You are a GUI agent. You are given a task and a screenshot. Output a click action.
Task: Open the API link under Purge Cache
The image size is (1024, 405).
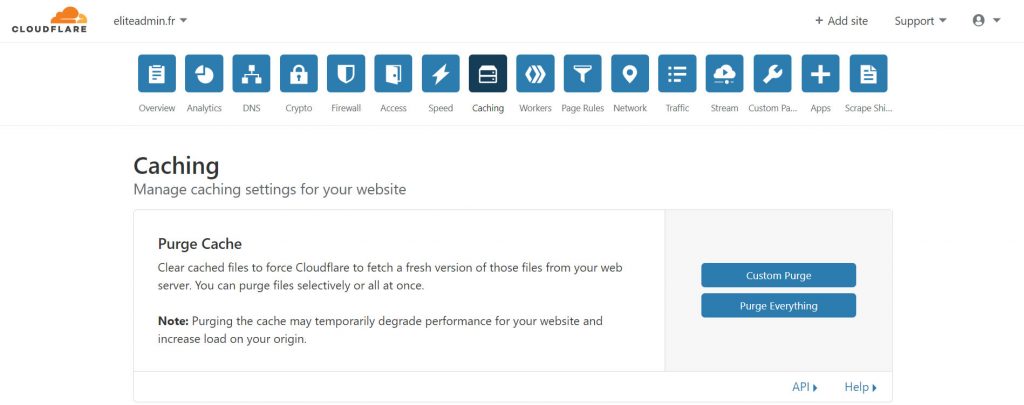(805, 387)
